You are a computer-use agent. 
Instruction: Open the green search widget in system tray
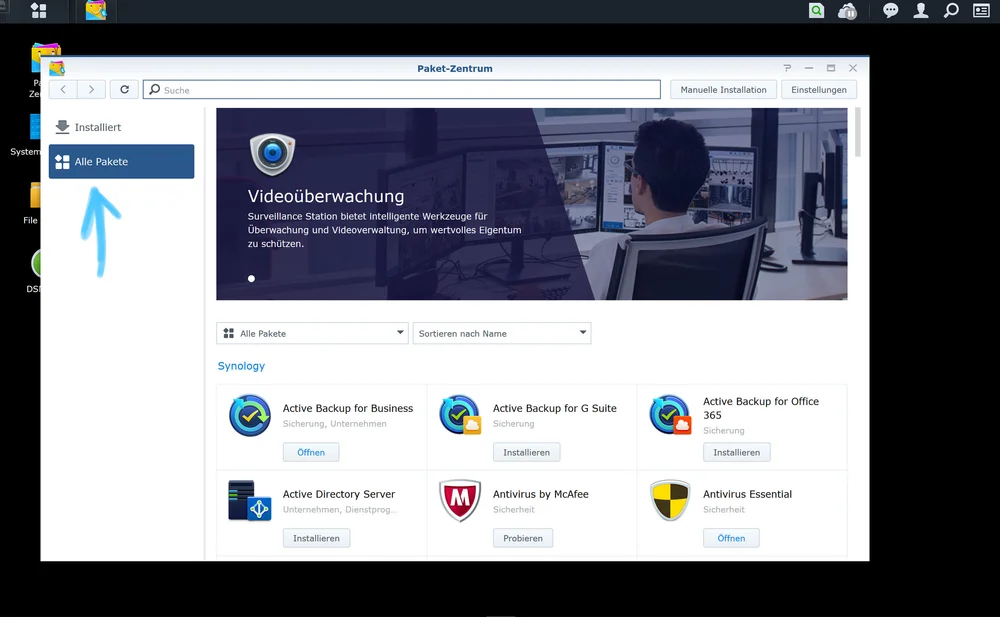[x=816, y=10]
